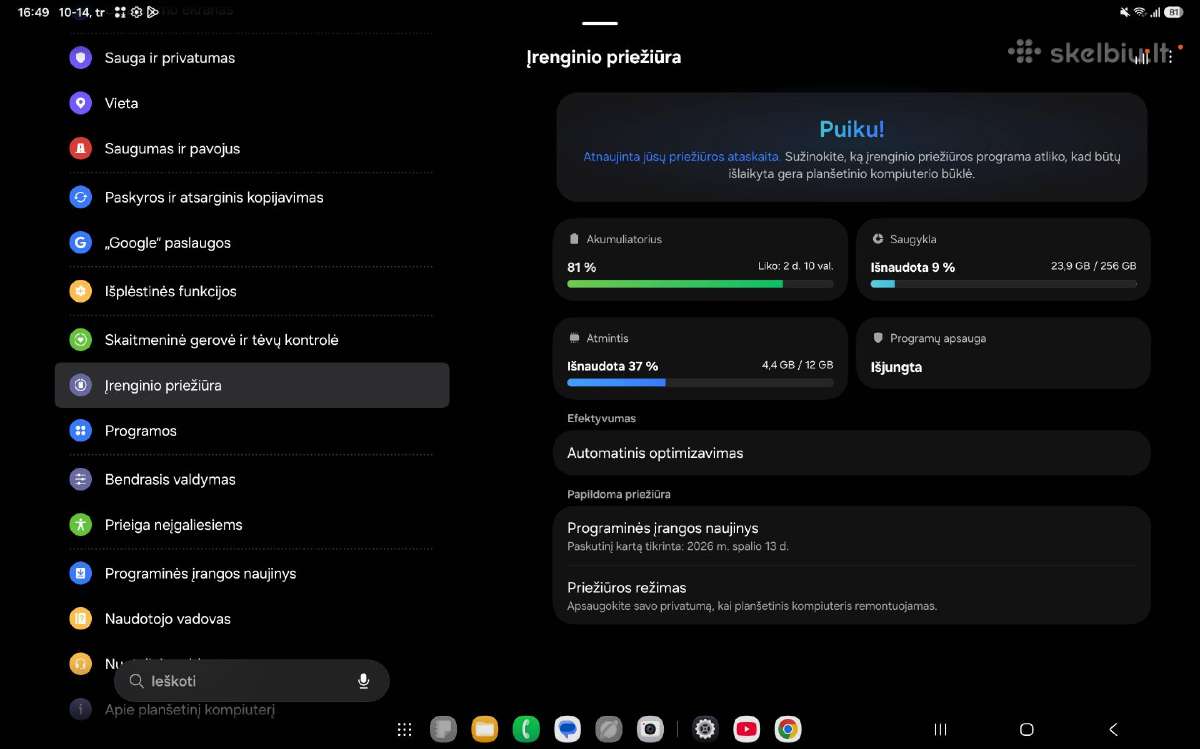The width and height of the screenshot is (1200, 749).
Task: Open Programinės įrangos naujinys under Papildoma priežiūra
Action: pyautogui.click(x=852, y=536)
